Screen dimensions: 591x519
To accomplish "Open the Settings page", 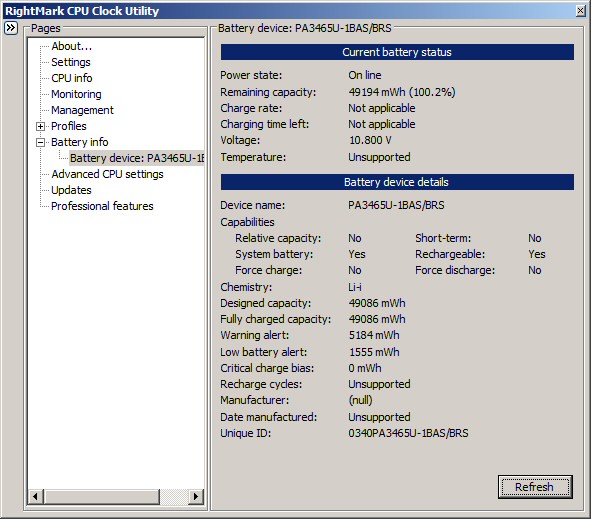I will (x=71, y=62).
